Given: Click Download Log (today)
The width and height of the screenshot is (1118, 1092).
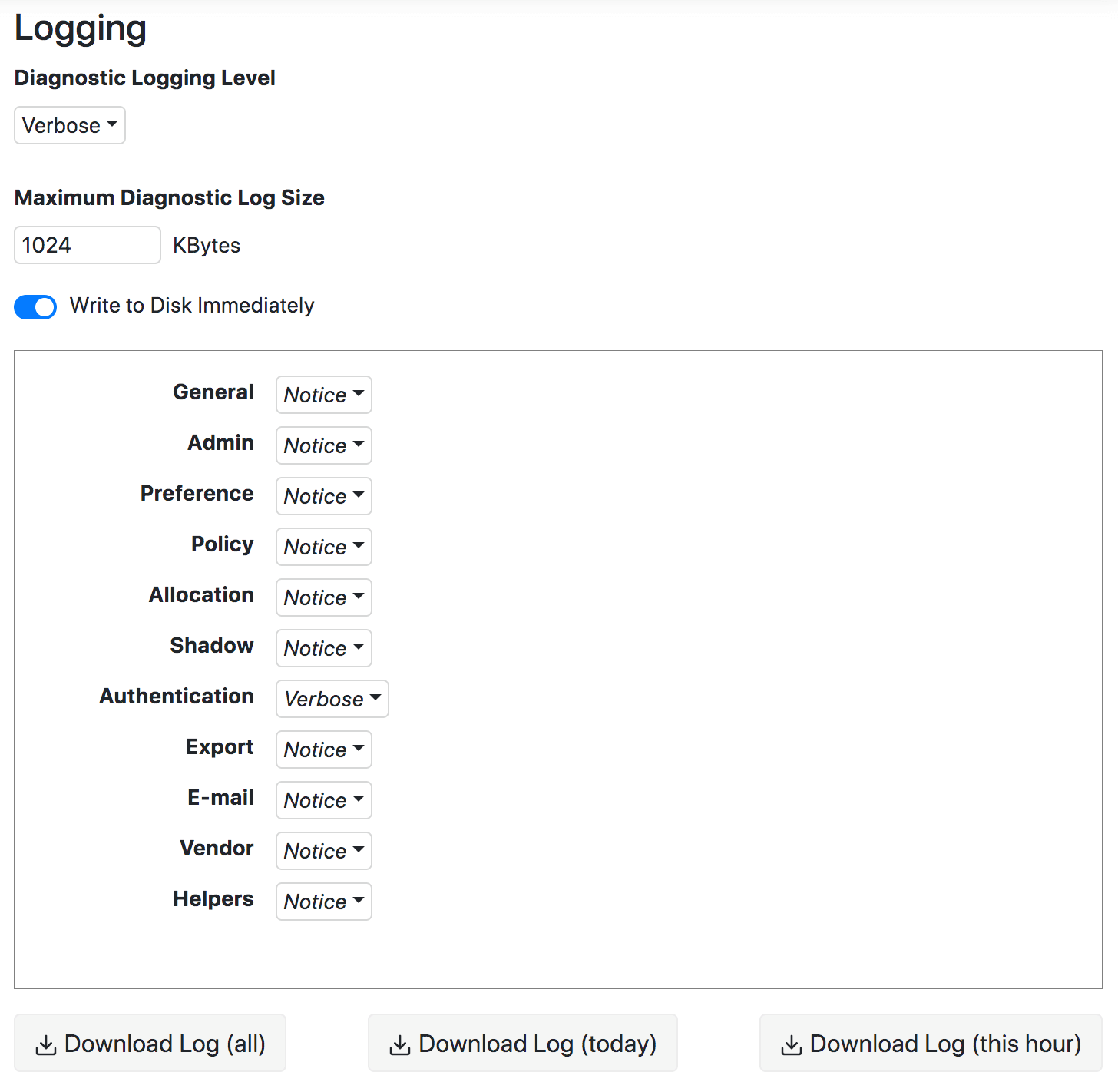Looking at the screenshot, I should coord(522,1044).
